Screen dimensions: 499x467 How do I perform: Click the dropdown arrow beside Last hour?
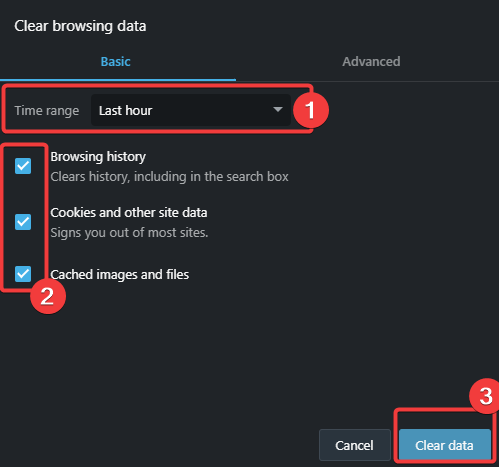click(x=278, y=109)
